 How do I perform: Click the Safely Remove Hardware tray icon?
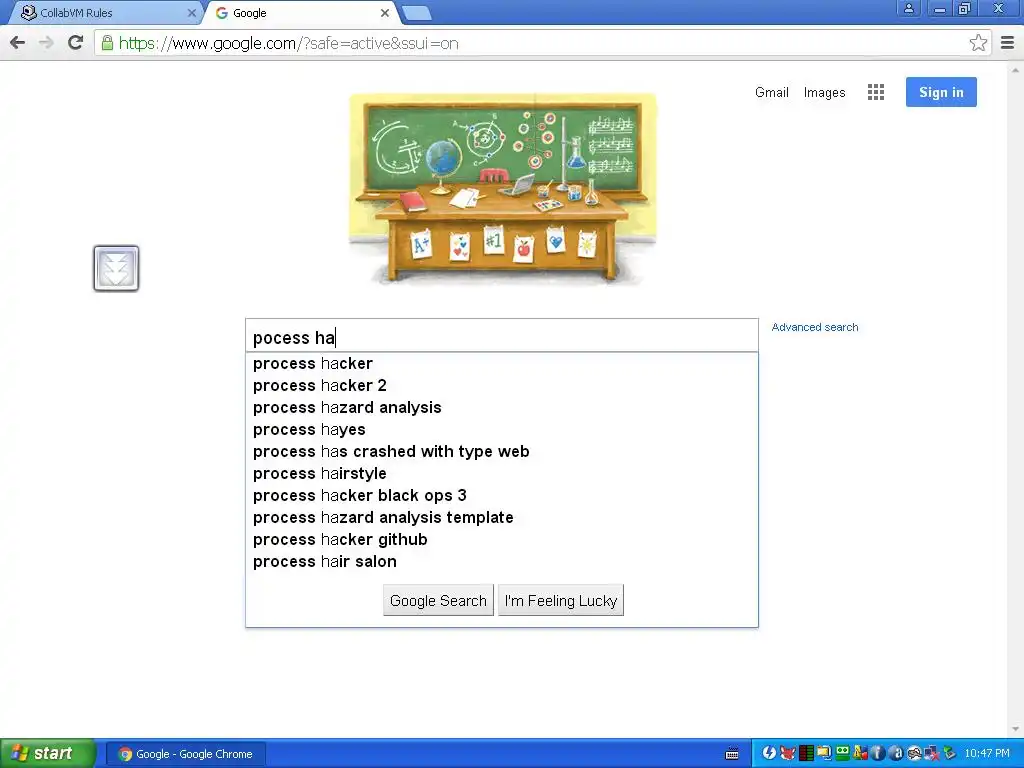click(950, 753)
